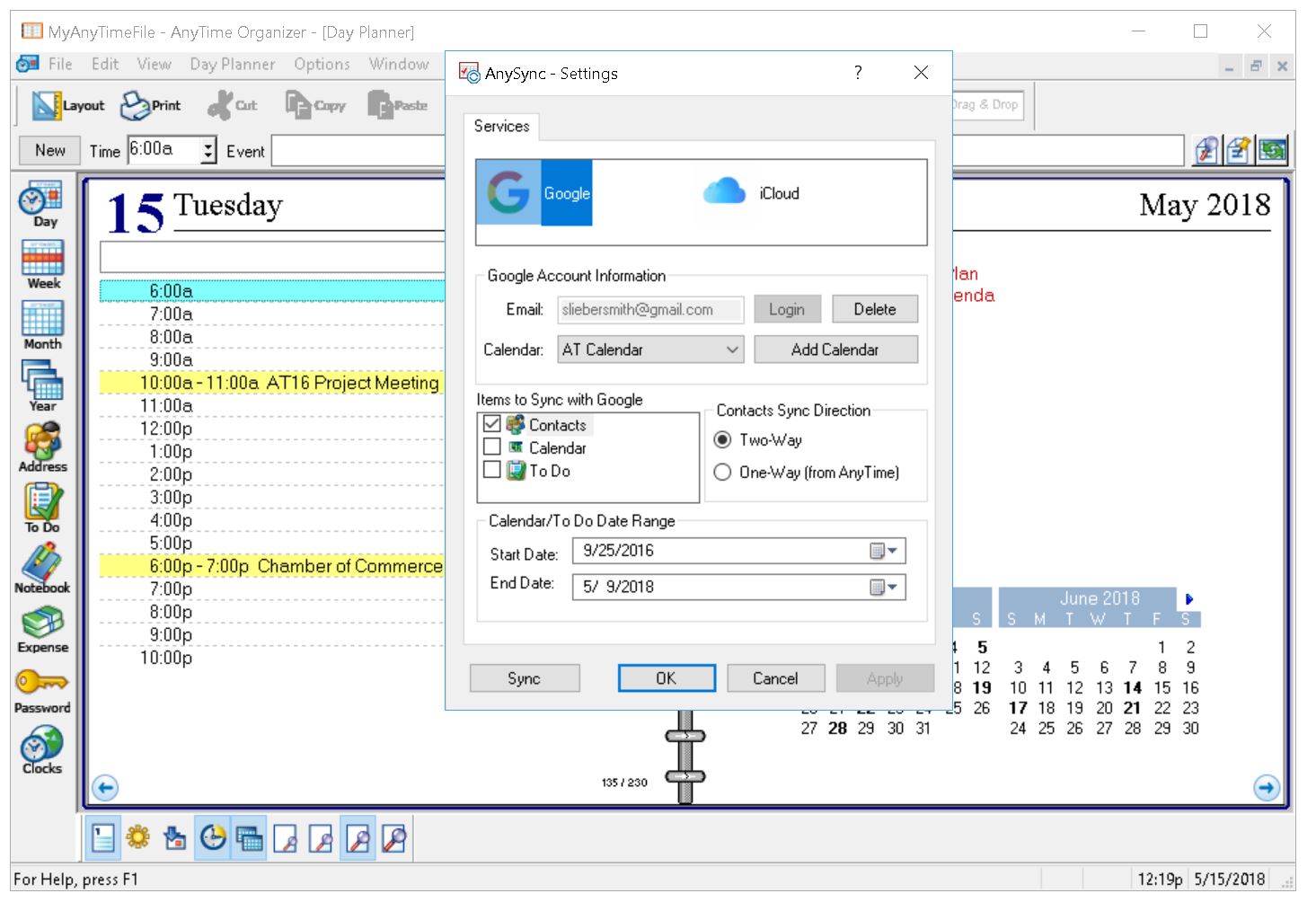Viewport: 1316px width, 911px height.
Task: Click the Add Calendar button
Action: (x=835, y=349)
